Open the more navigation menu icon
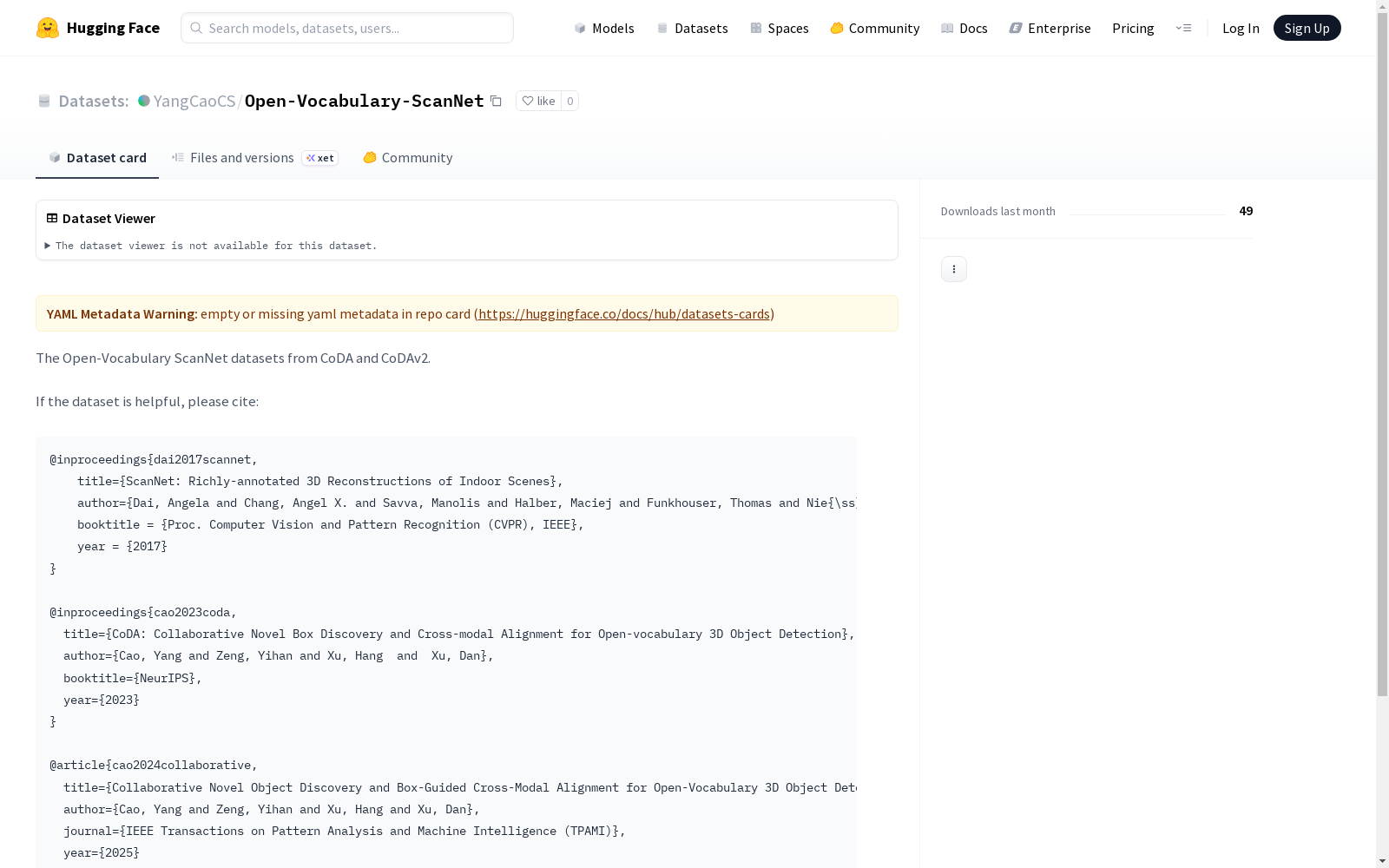Screen dimensions: 1389x868 [x=1183, y=28]
